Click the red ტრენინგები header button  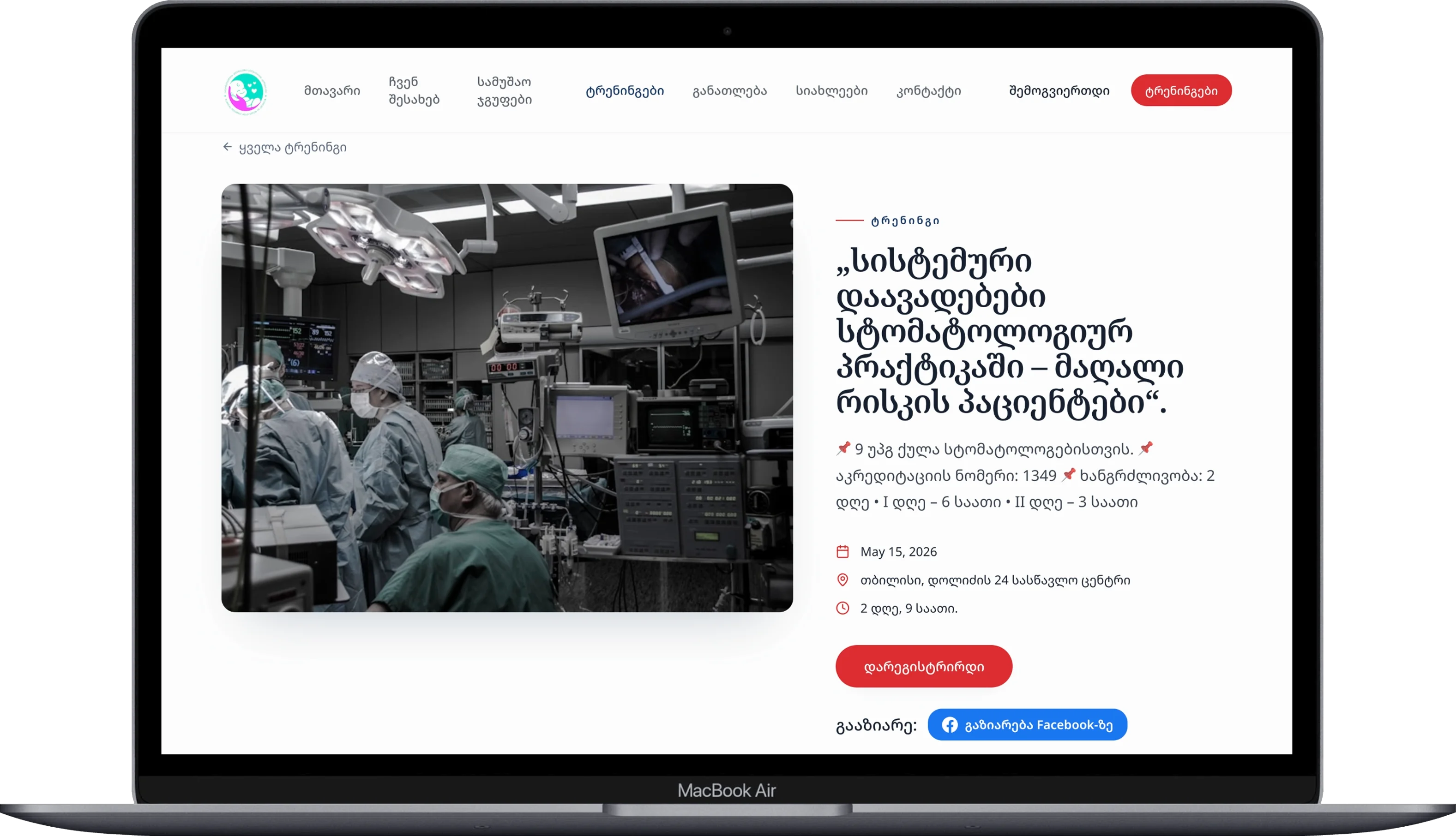click(1181, 91)
